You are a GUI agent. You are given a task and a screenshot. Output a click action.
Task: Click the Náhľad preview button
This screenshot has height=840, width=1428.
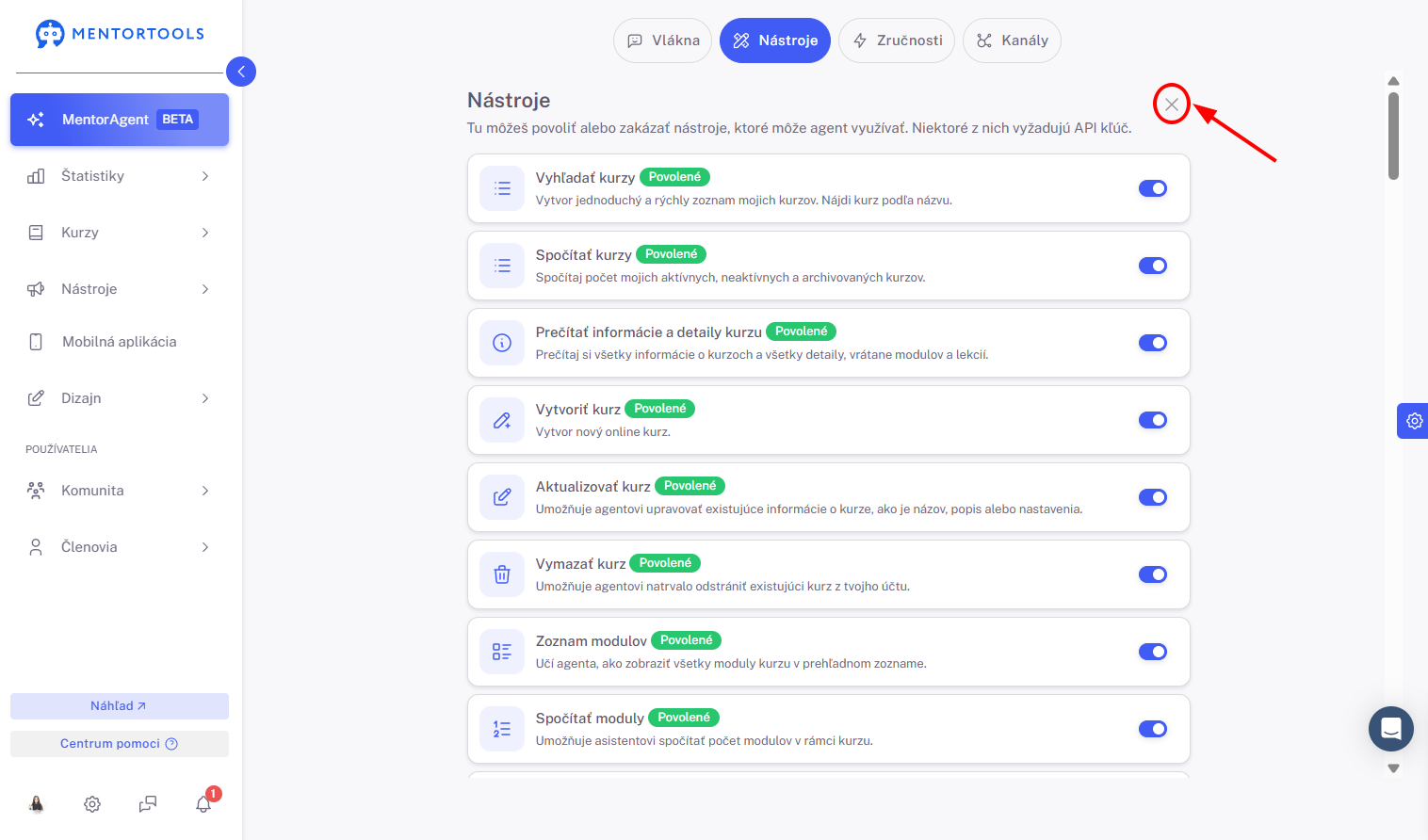(x=120, y=706)
